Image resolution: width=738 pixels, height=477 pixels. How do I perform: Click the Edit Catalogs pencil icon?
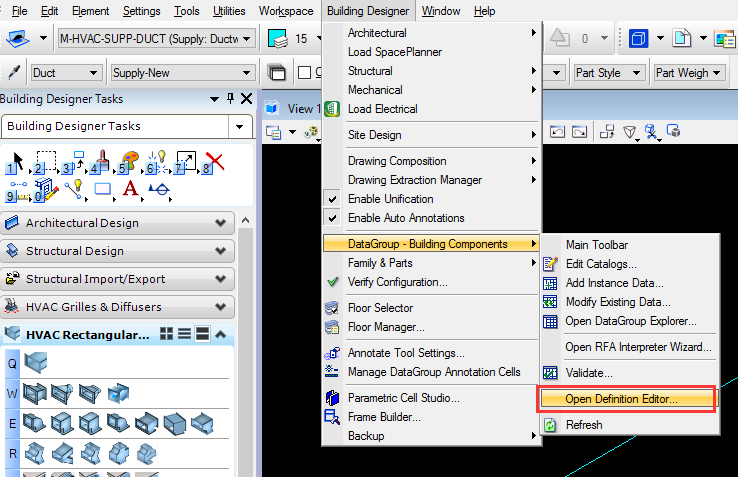550,264
